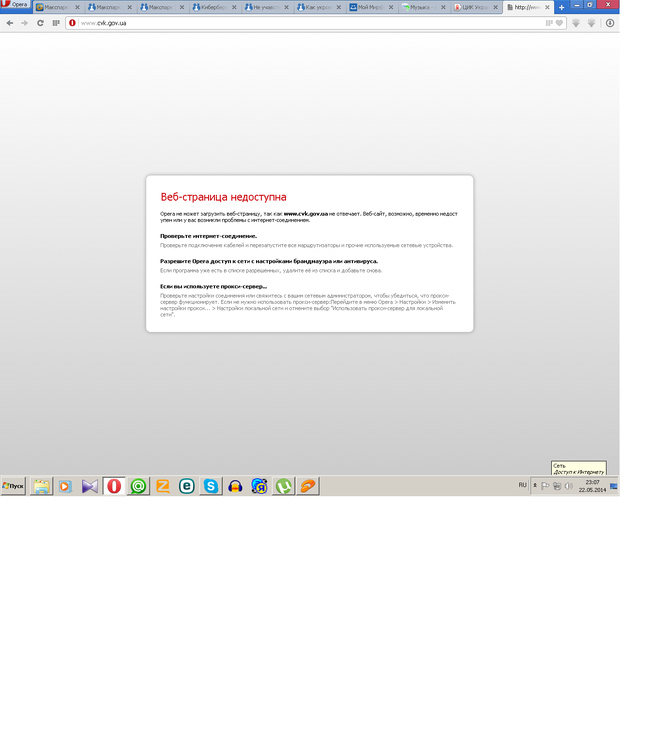Click the www.cvk.gov.ua address bar
This screenshot has height=740, width=651.
tap(300, 22)
